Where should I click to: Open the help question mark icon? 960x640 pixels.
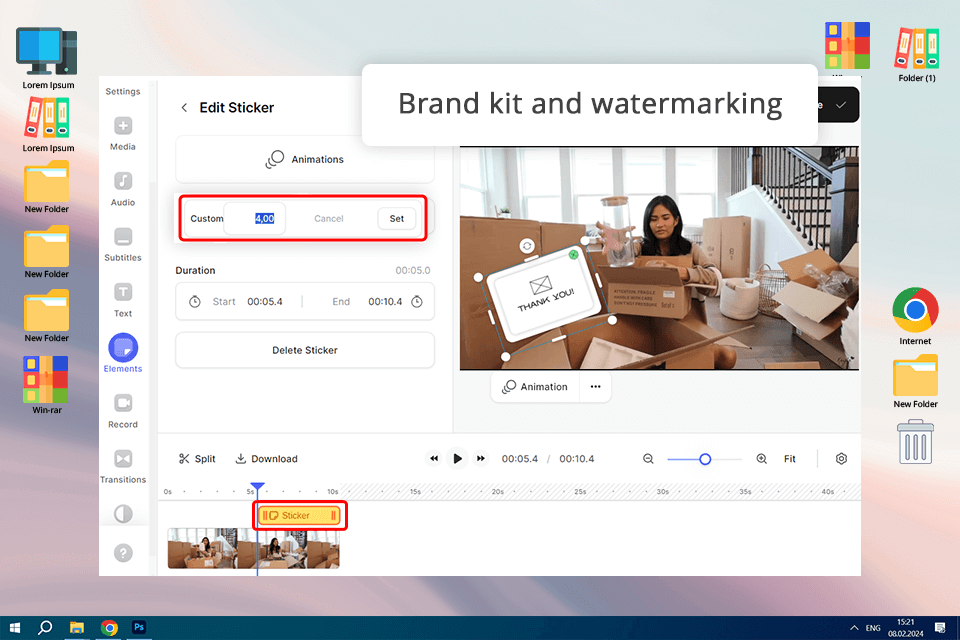123,553
